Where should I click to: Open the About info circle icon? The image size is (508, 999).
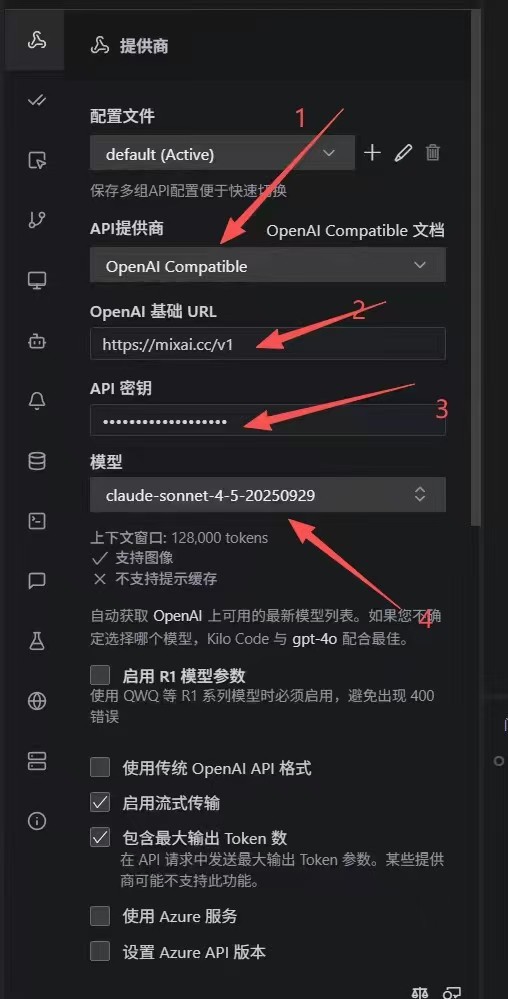[x=37, y=821]
